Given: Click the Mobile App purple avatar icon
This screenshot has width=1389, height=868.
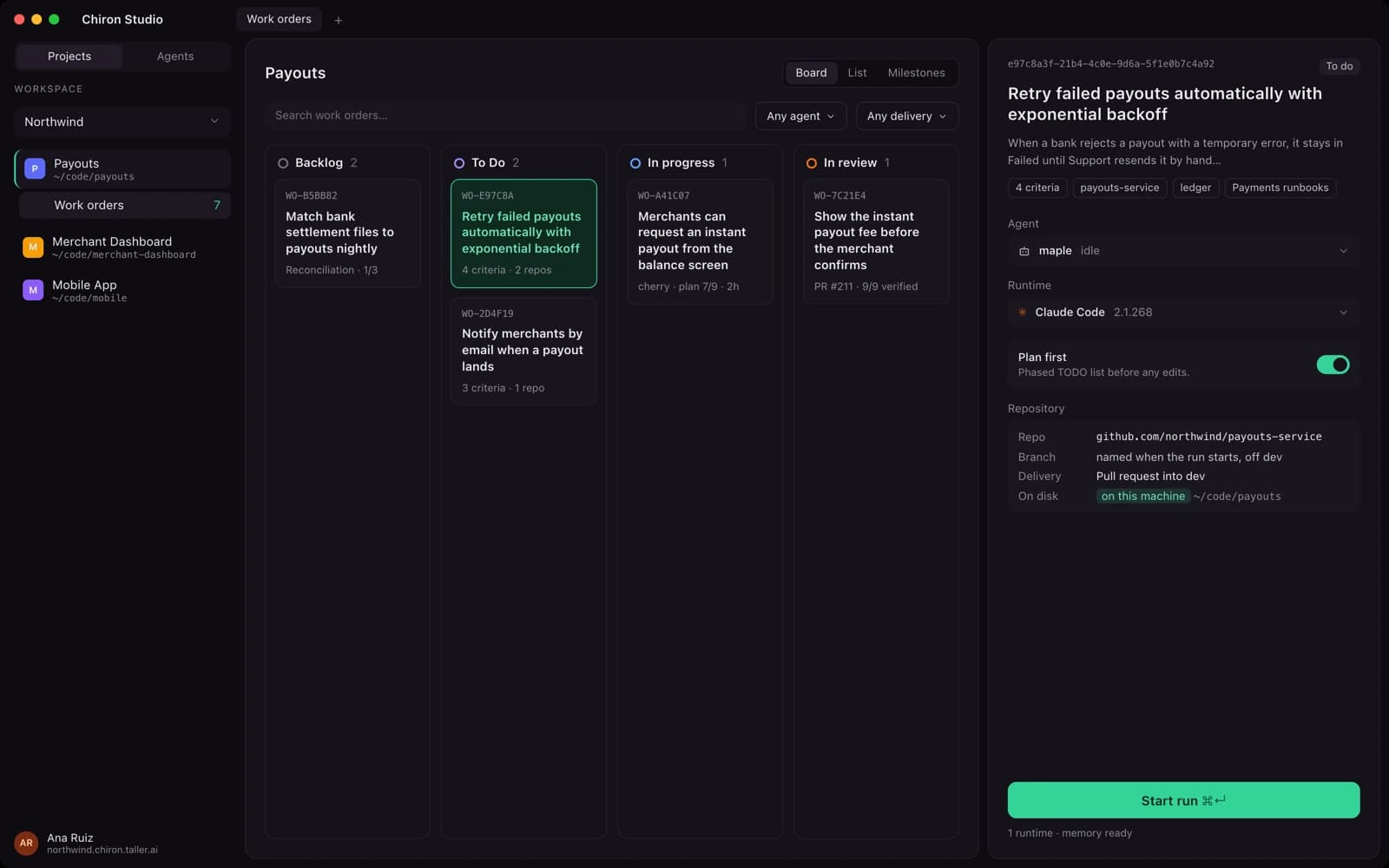Looking at the screenshot, I should [x=33, y=291].
